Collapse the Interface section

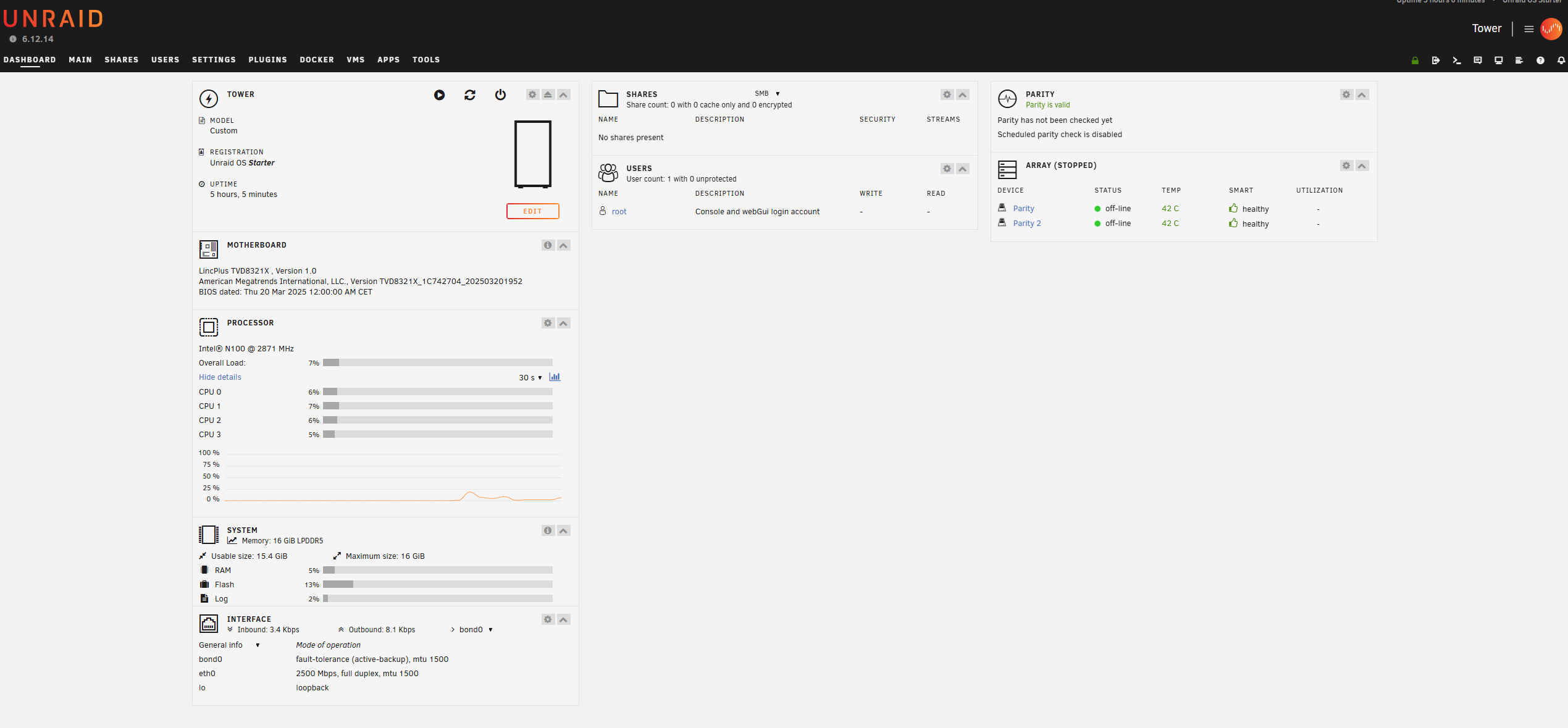(563, 619)
